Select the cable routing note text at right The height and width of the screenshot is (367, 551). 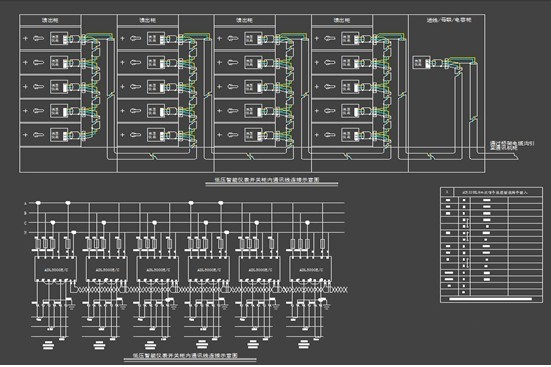point(512,146)
